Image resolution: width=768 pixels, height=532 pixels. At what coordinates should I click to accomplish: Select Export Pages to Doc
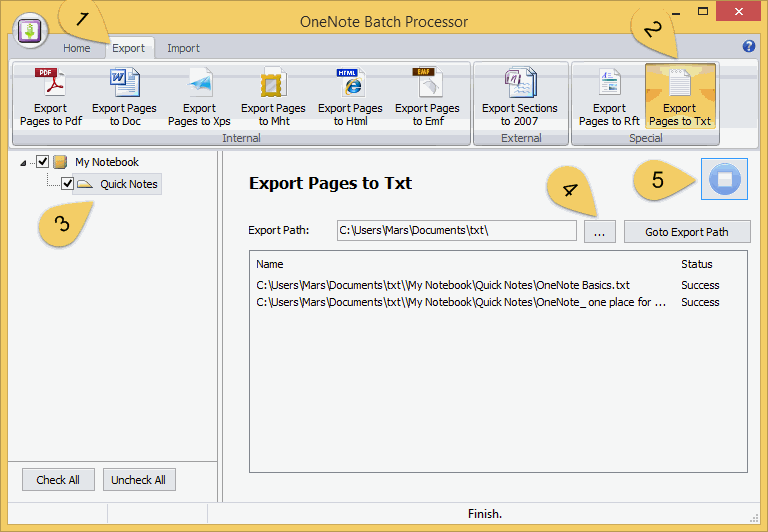click(x=124, y=97)
